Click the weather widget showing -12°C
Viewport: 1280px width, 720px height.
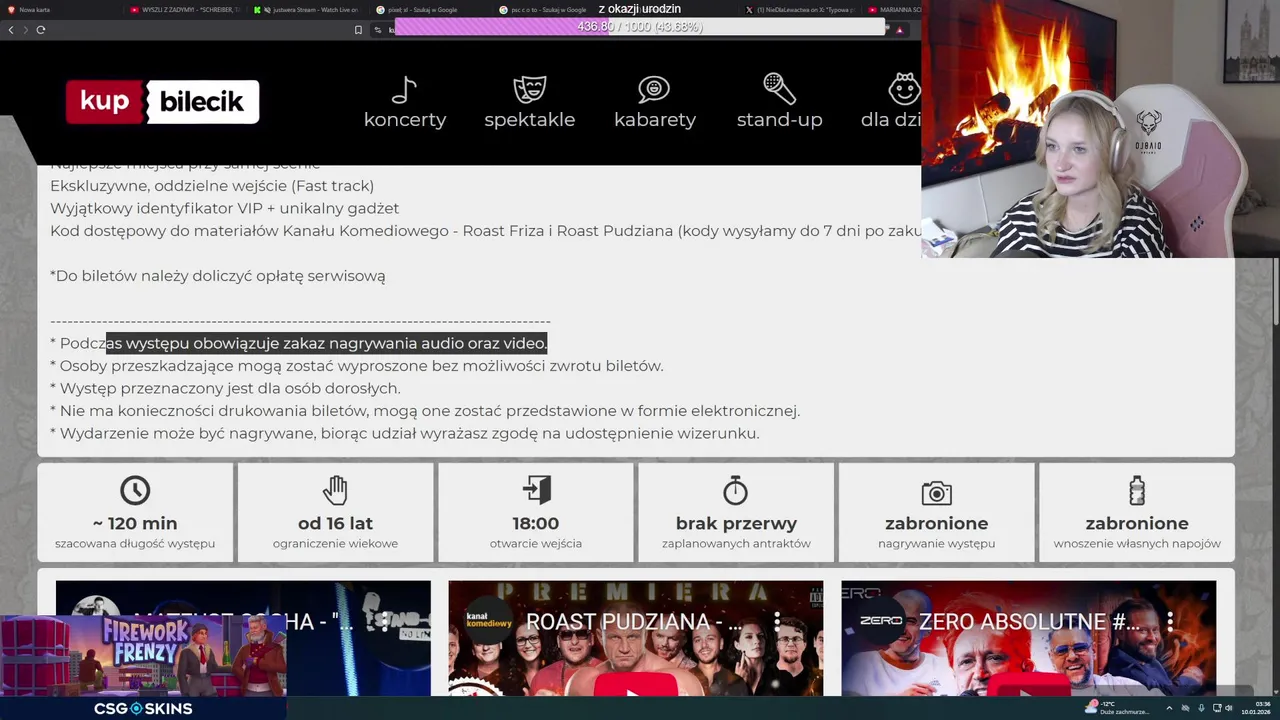pos(1117,707)
